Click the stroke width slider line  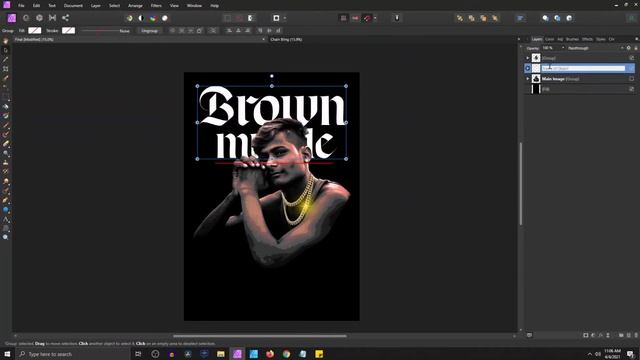pyautogui.click(x=100, y=31)
